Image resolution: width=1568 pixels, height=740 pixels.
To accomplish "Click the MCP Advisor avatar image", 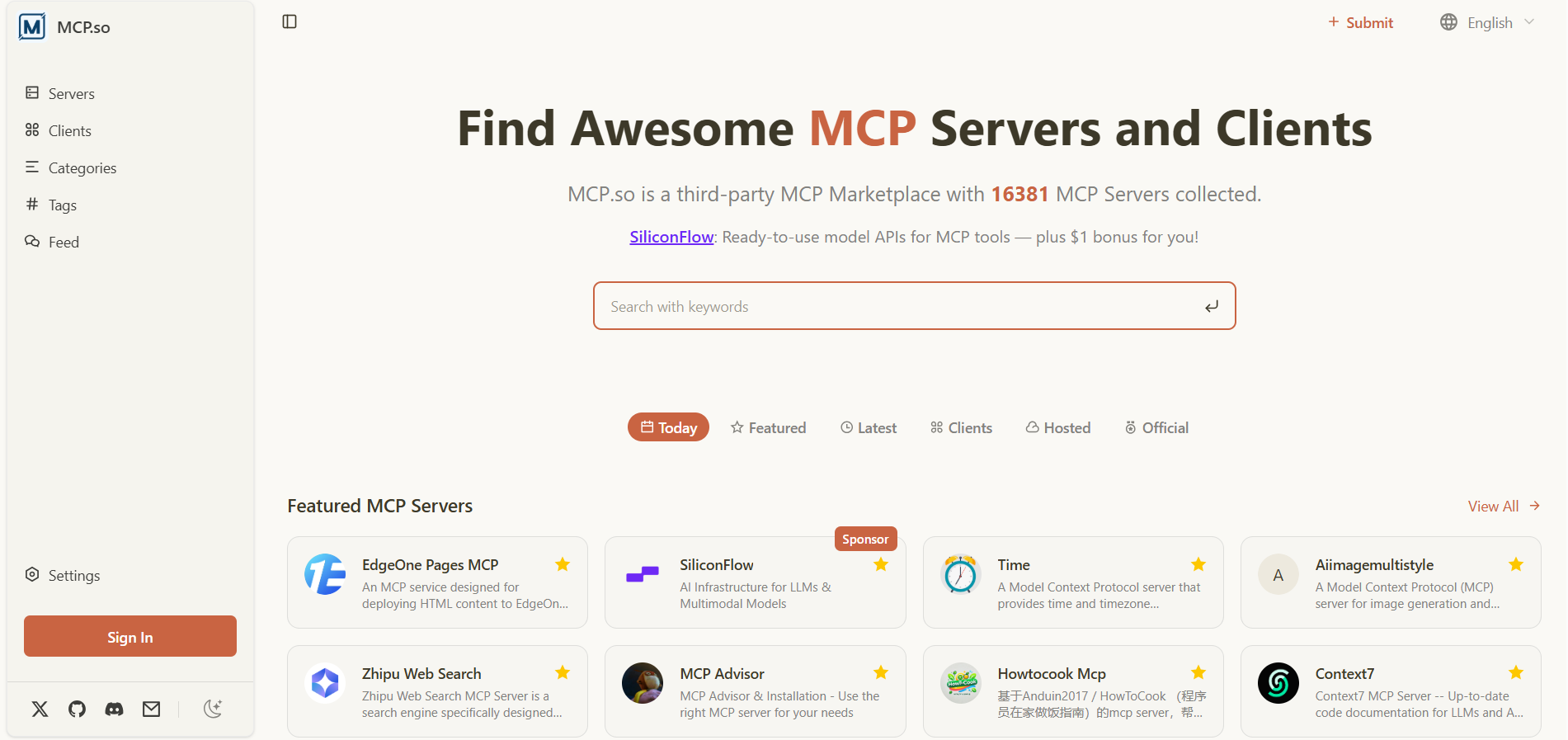I will tap(643, 683).
